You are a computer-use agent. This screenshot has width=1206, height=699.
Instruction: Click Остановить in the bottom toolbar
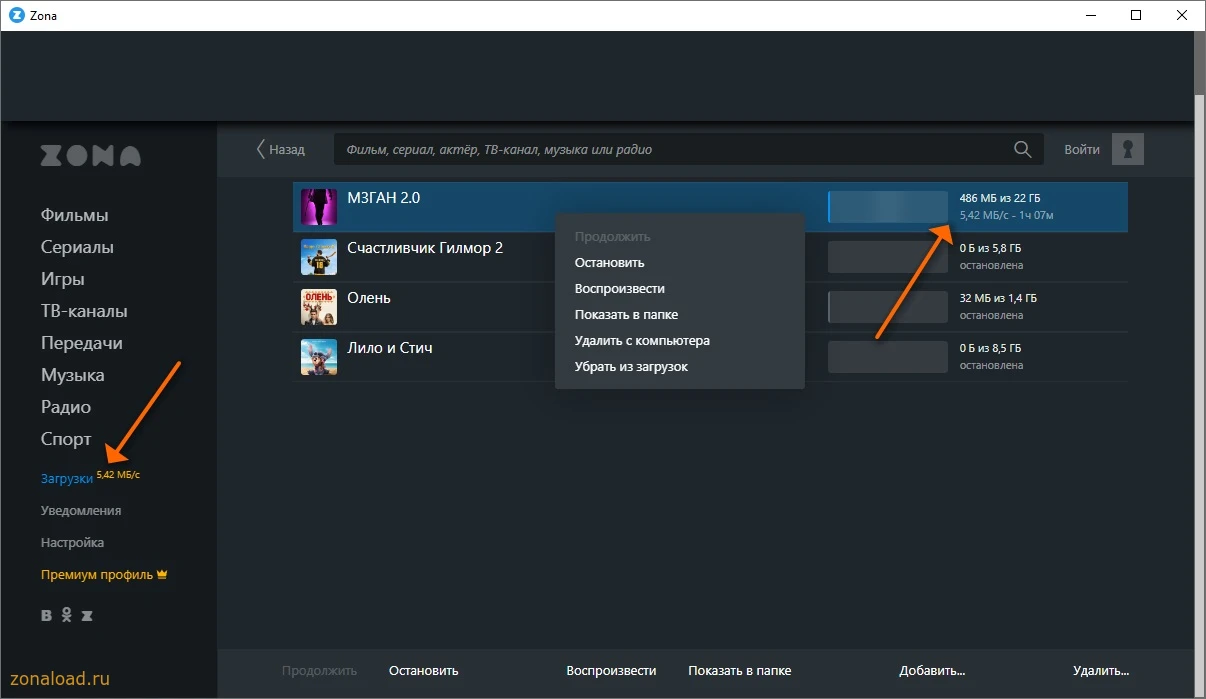[x=423, y=670]
